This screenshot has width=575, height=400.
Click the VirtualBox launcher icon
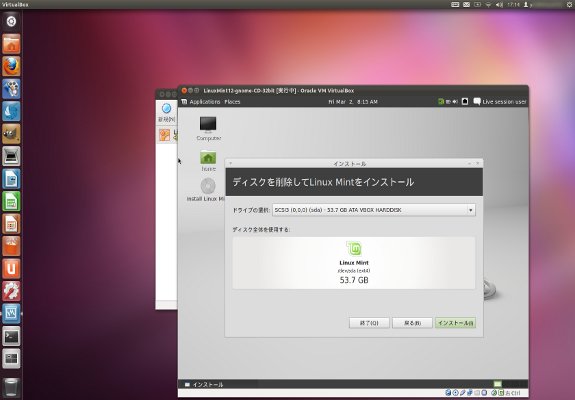(x=11, y=313)
